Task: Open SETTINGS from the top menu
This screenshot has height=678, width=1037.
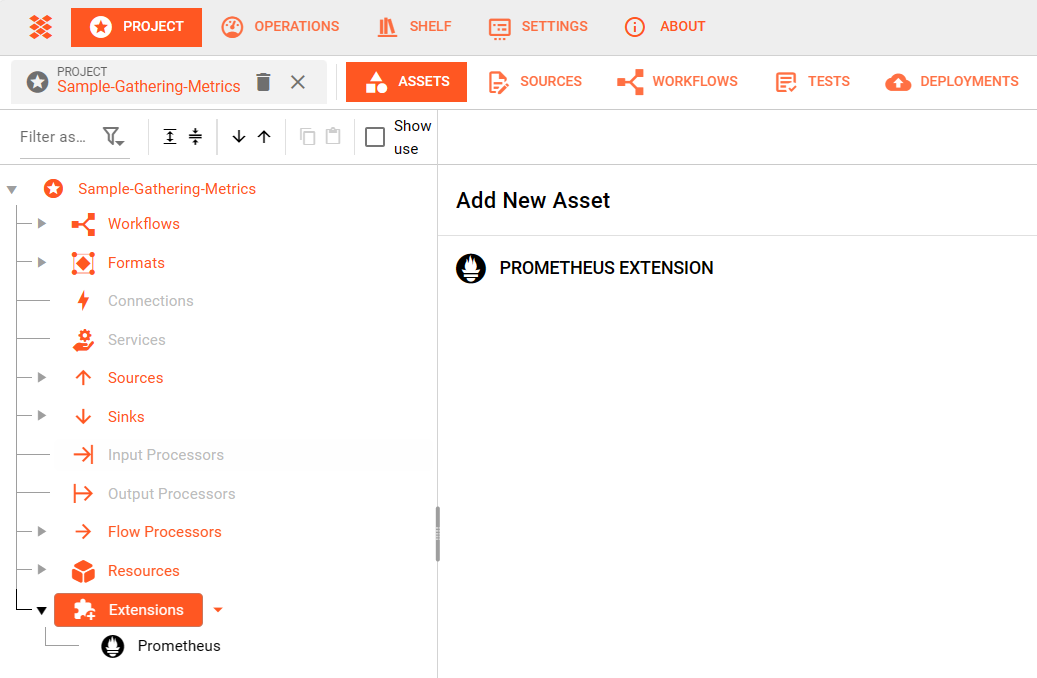Action: click(x=538, y=27)
